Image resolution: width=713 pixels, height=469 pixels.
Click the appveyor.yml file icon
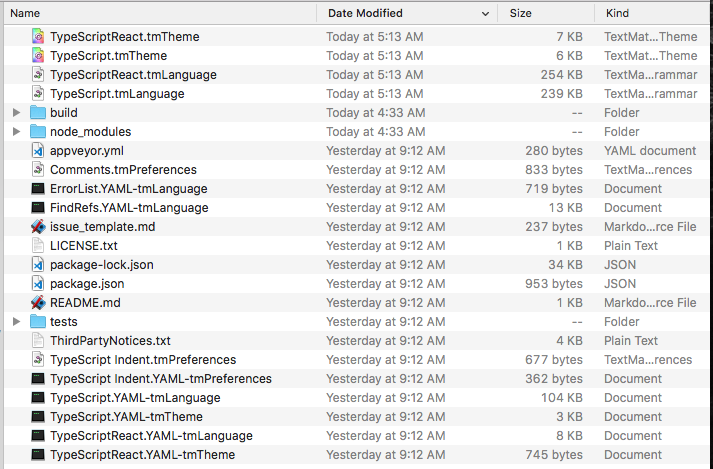(38, 151)
